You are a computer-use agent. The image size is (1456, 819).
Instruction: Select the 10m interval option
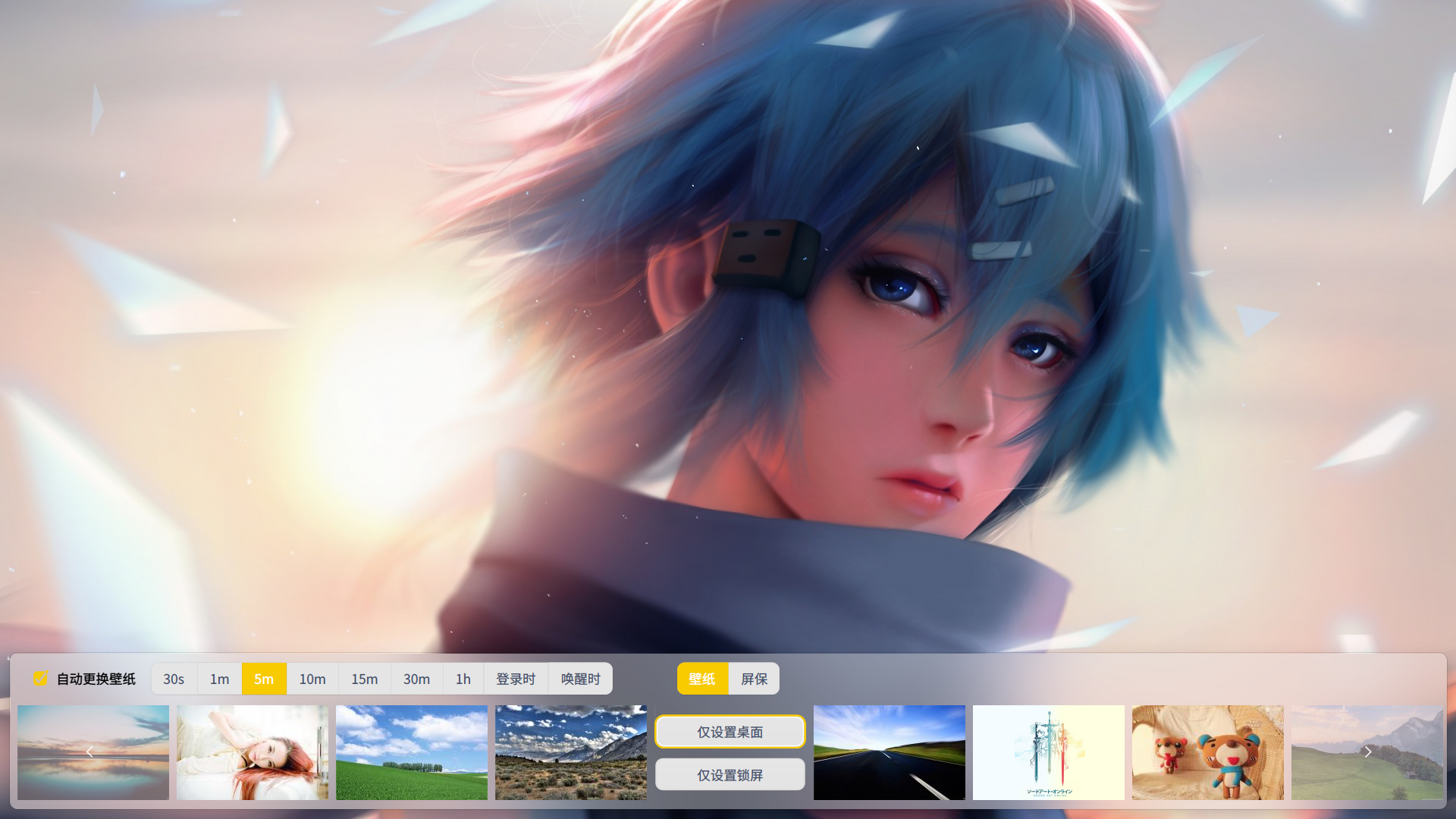click(x=312, y=679)
